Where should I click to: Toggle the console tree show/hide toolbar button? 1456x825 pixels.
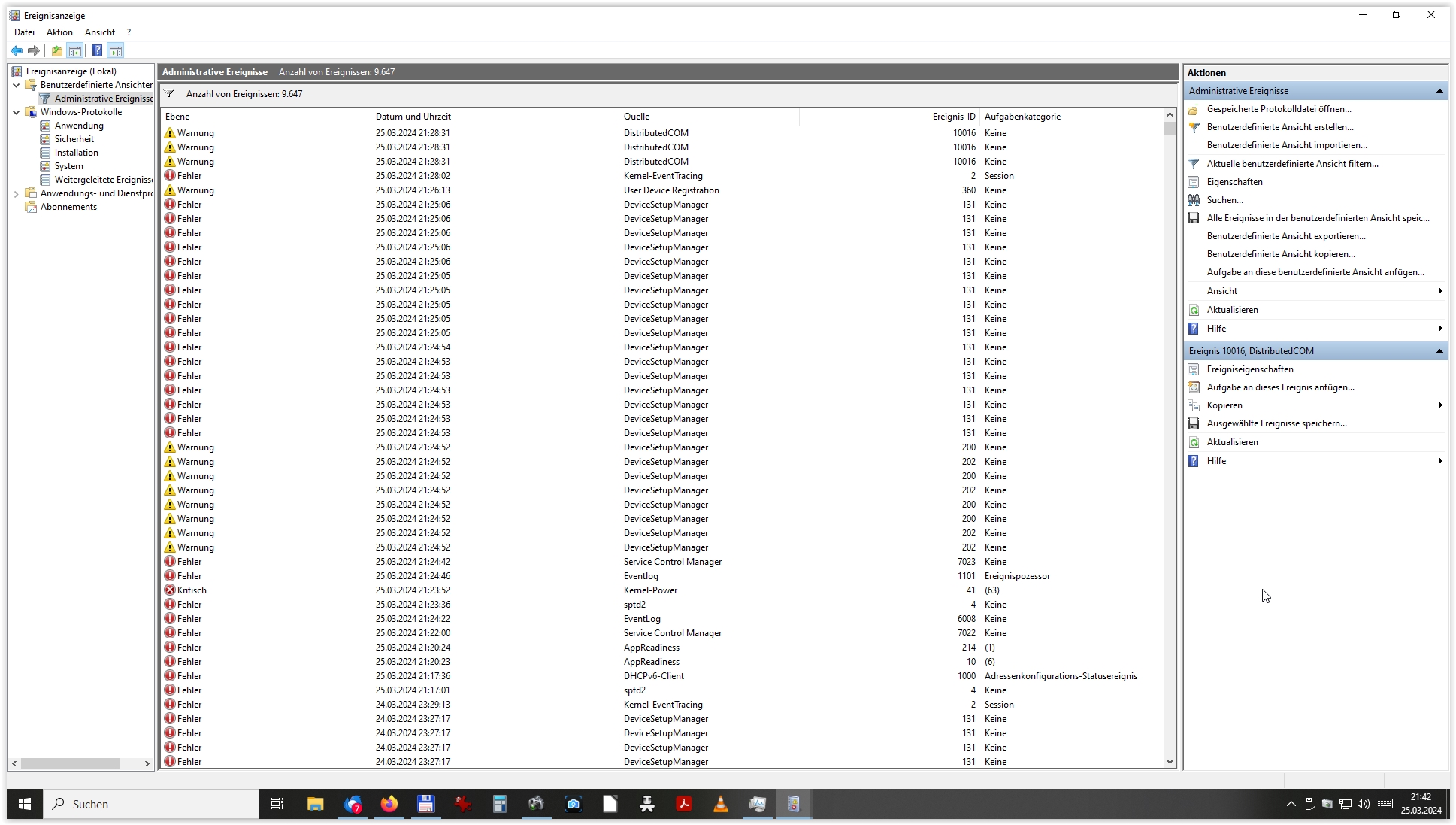tap(75, 50)
